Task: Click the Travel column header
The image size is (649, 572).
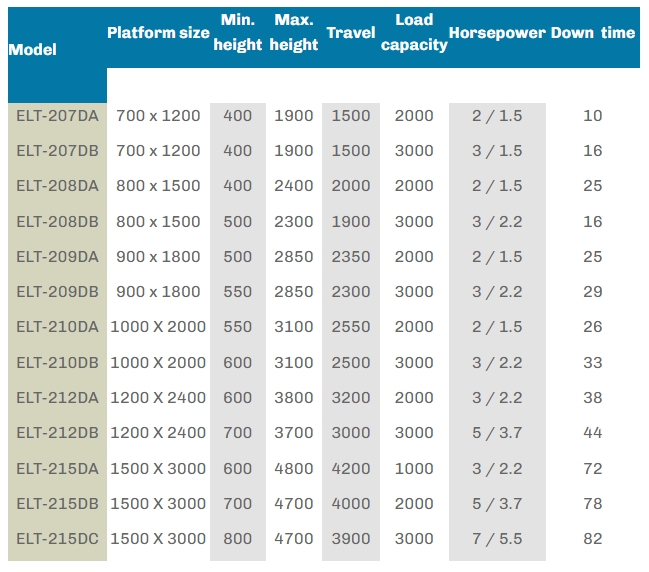Action: (350, 32)
